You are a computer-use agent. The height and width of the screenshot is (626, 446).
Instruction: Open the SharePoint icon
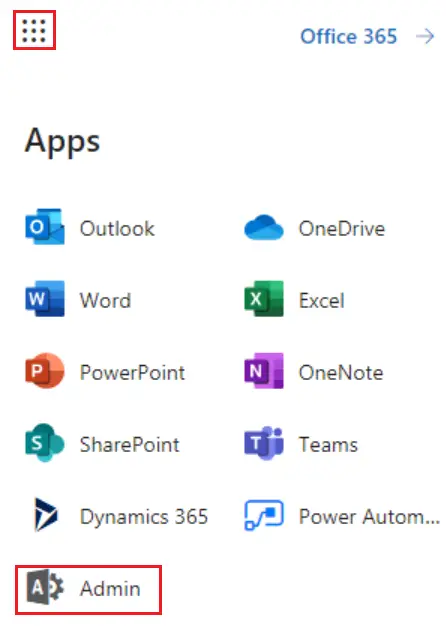pos(45,442)
